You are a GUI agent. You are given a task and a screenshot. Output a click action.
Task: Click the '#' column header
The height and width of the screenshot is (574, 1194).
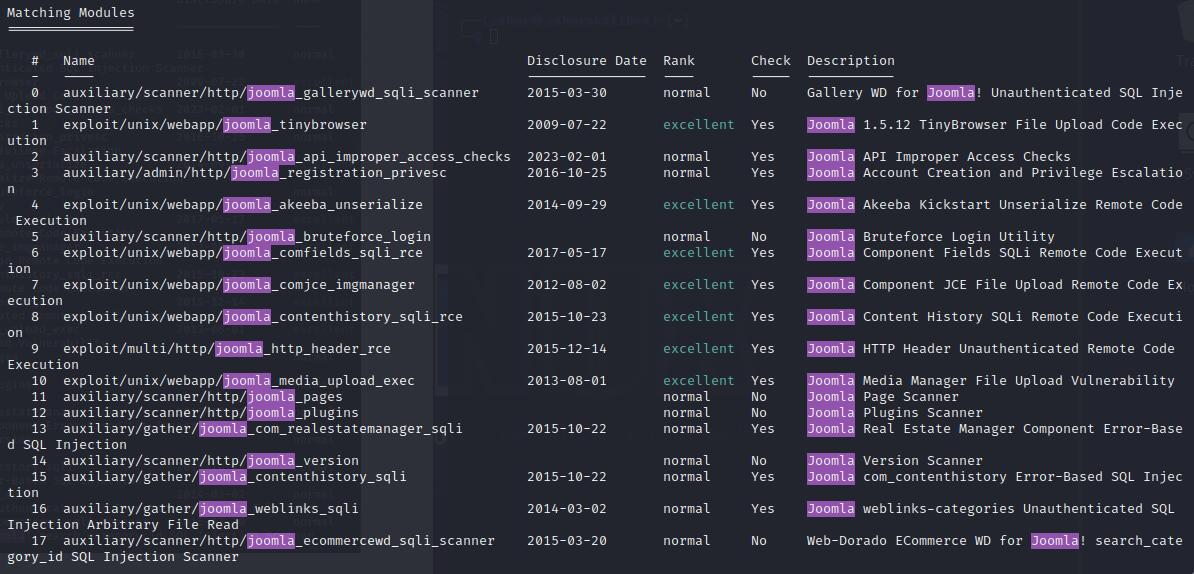tap(35, 61)
